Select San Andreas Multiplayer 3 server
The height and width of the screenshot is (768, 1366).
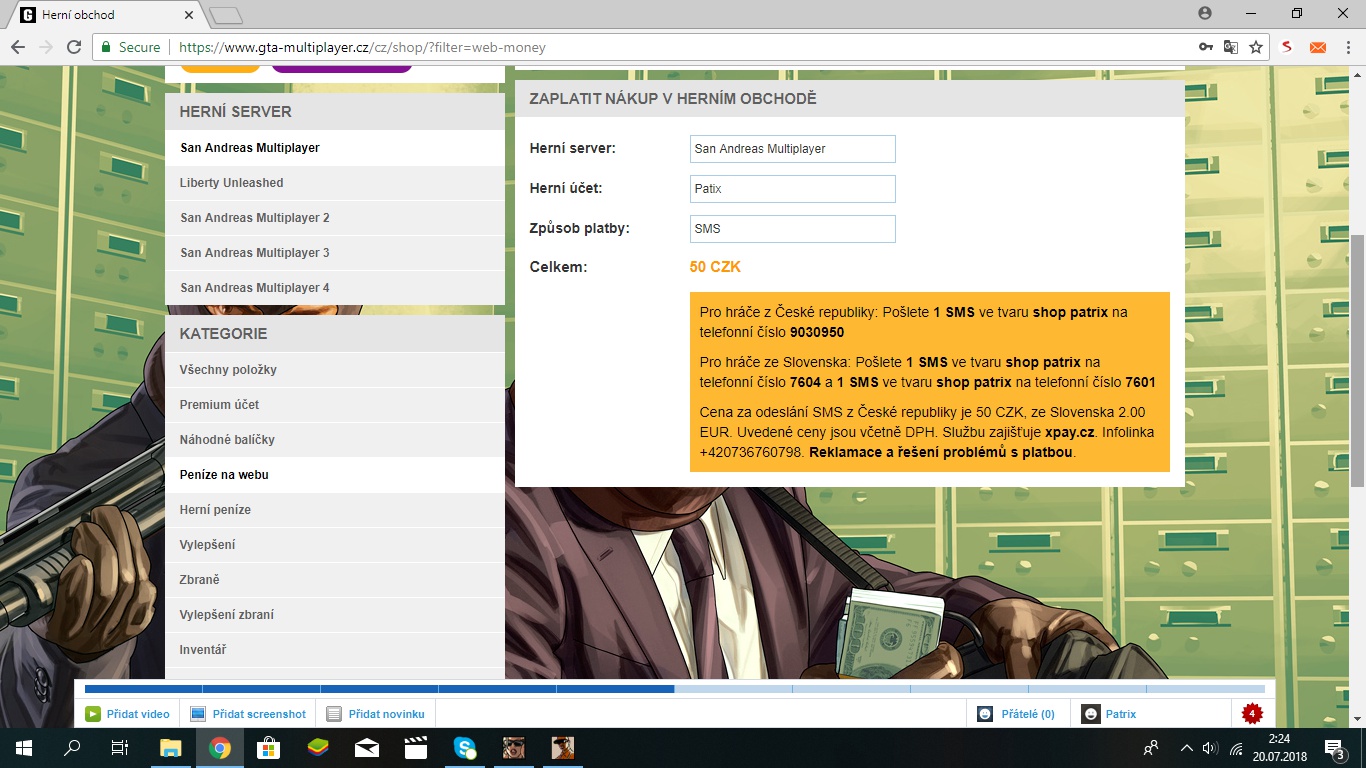pyautogui.click(x=335, y=253)
